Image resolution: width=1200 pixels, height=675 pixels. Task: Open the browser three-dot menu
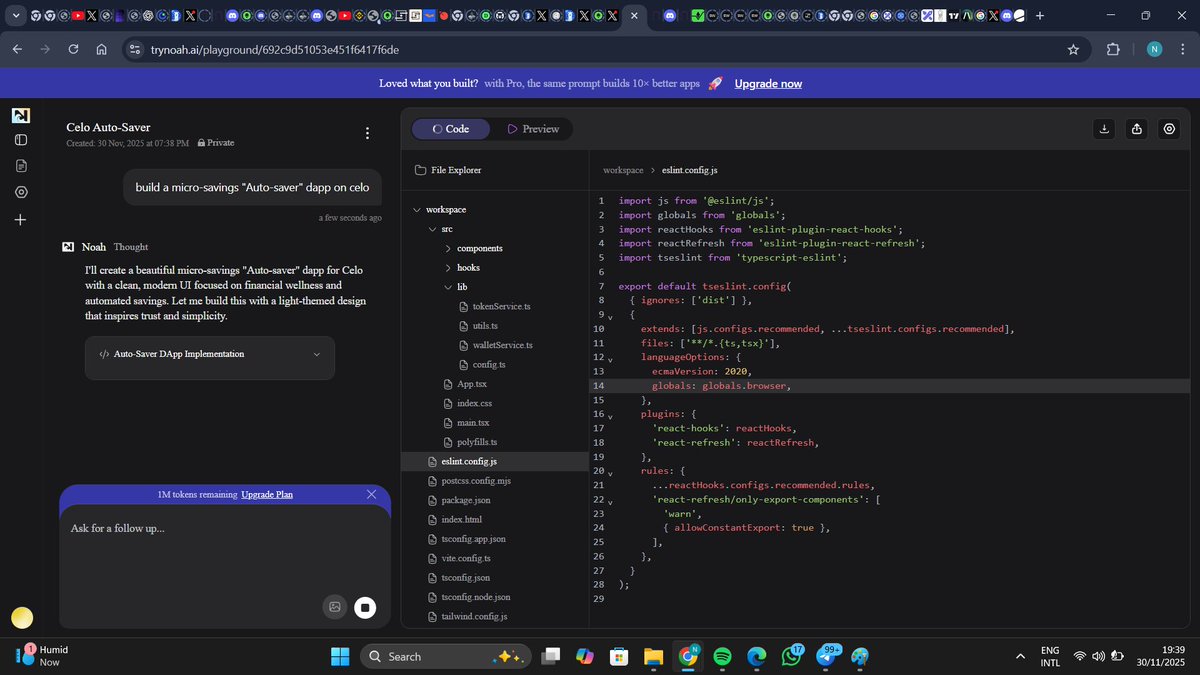coord(1182,50)
